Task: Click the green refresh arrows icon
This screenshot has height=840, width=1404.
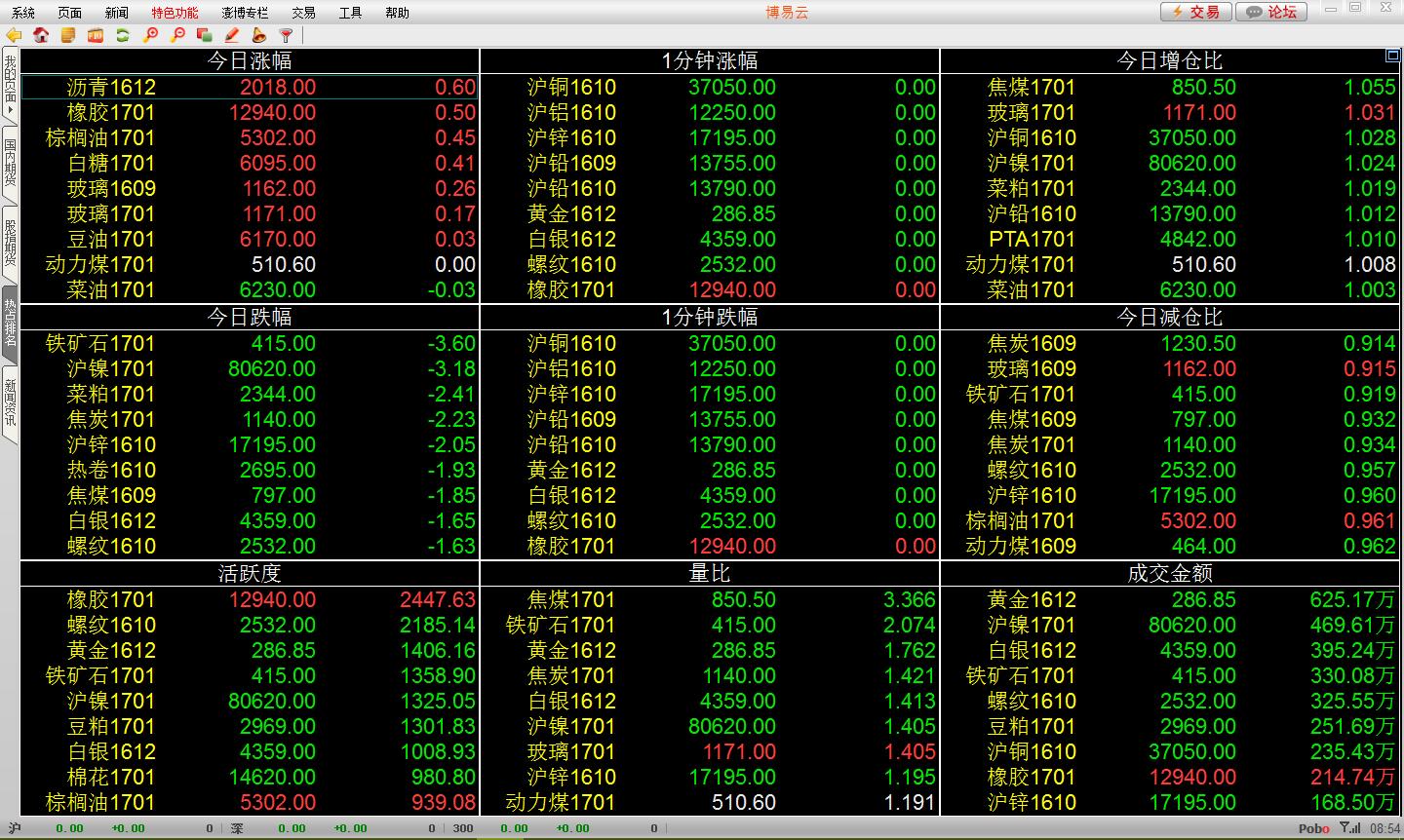Action: tap(123, 35)
